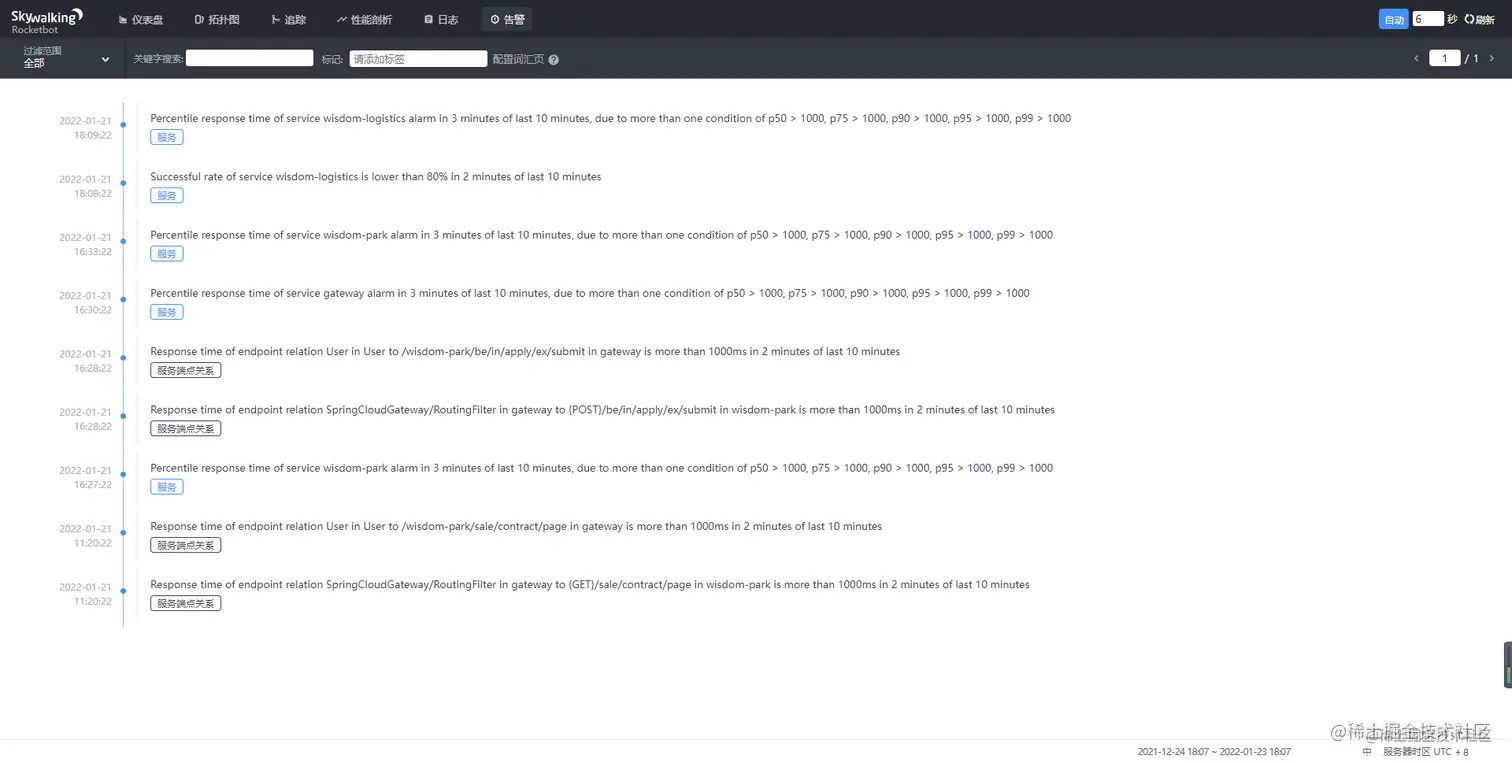The width and height of the screenshot is (1512, 763).
Task: Go to the 追踪 trace page
Action: pos(289,19)
